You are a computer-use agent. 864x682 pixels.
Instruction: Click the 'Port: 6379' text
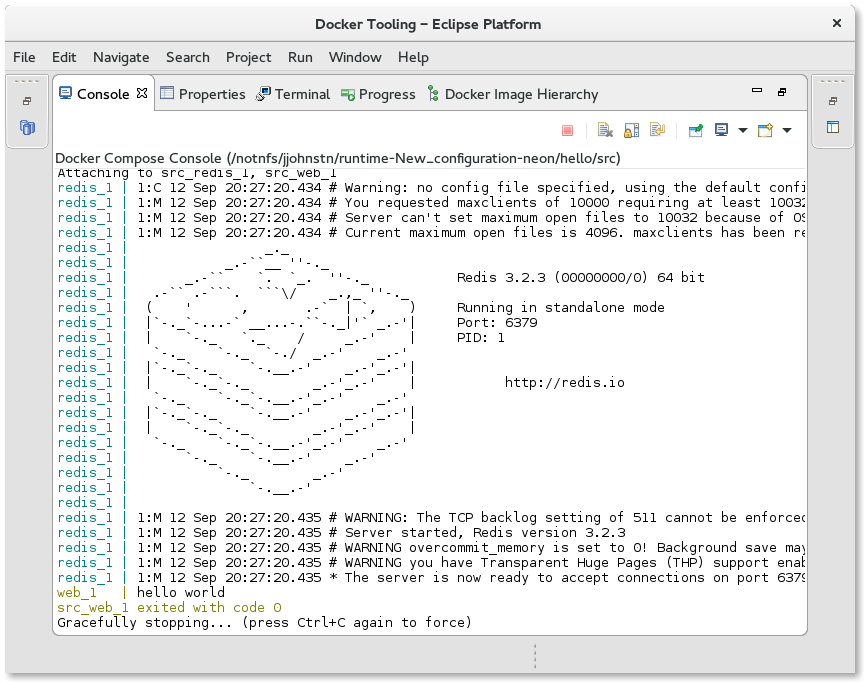pos(497,322)
